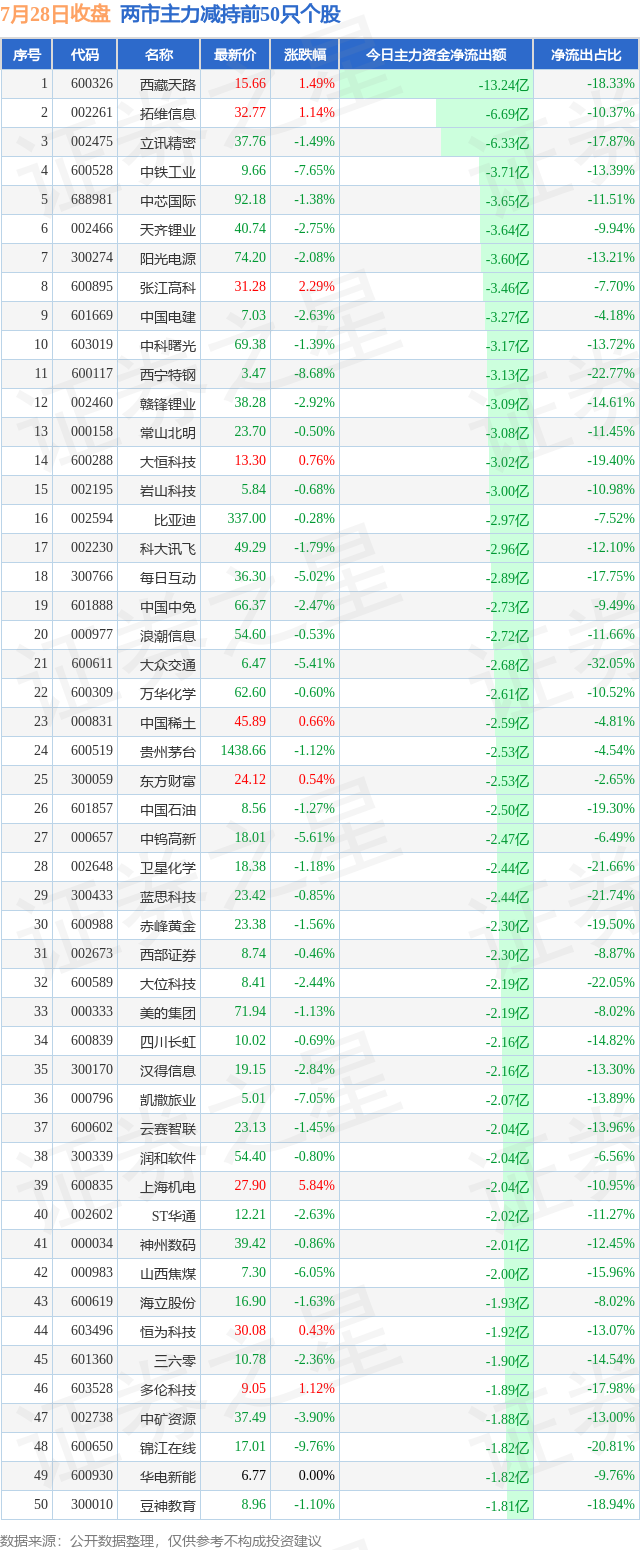Select stock name 岩山科技
The height and width of the screenshot is (1550, 640).
tap(168, 490)
